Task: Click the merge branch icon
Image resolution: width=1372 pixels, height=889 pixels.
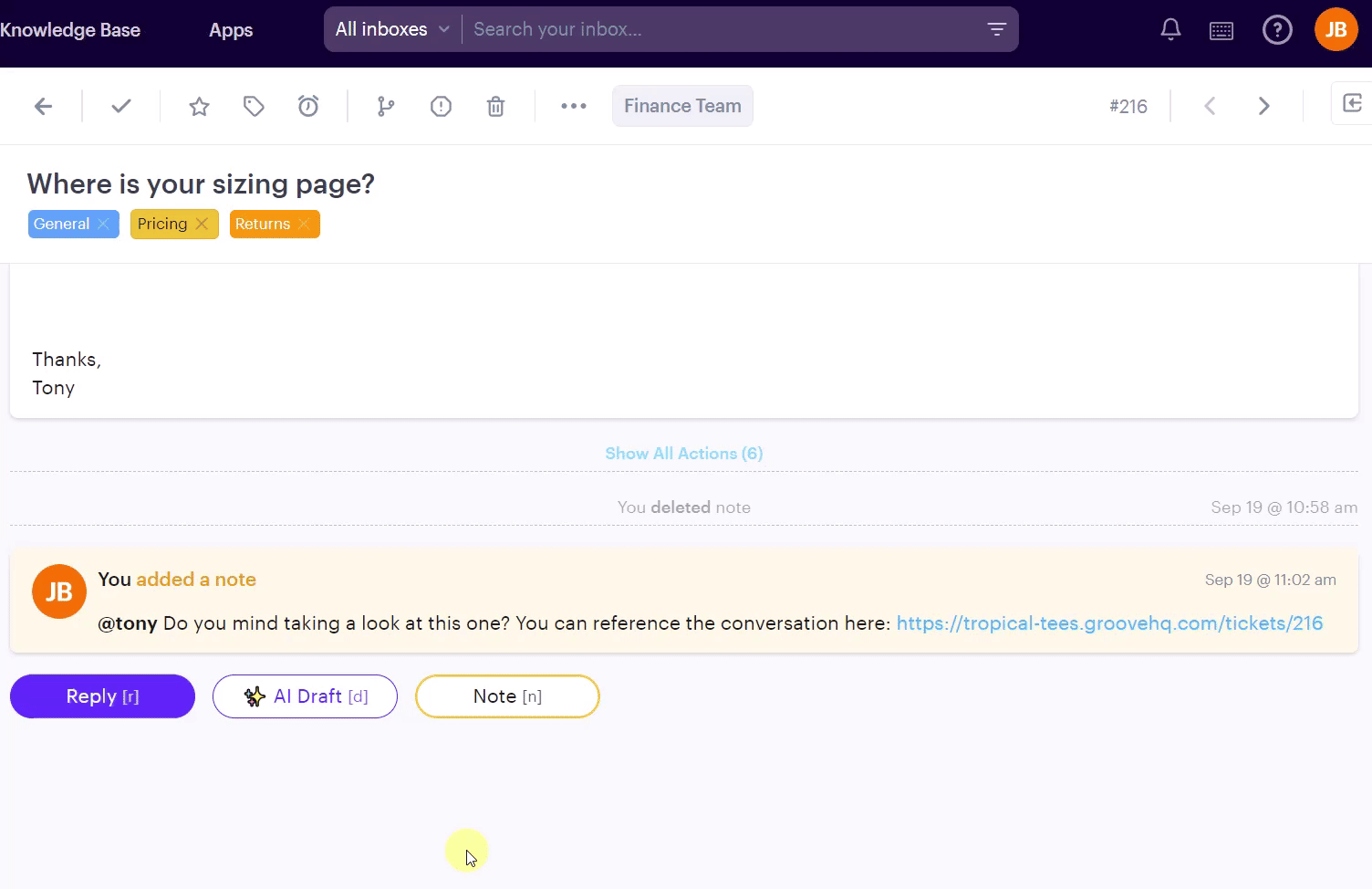Action: pos(386,107)
